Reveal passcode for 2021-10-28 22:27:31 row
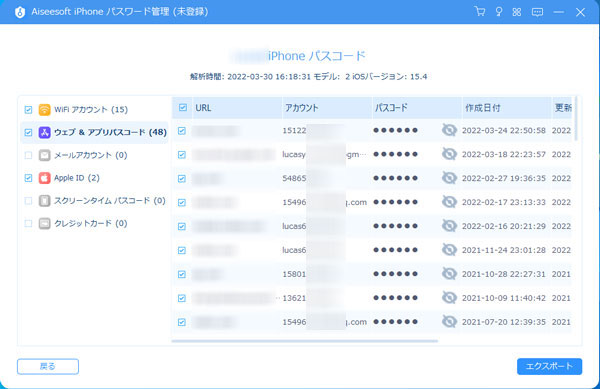 tap(449, 273)
